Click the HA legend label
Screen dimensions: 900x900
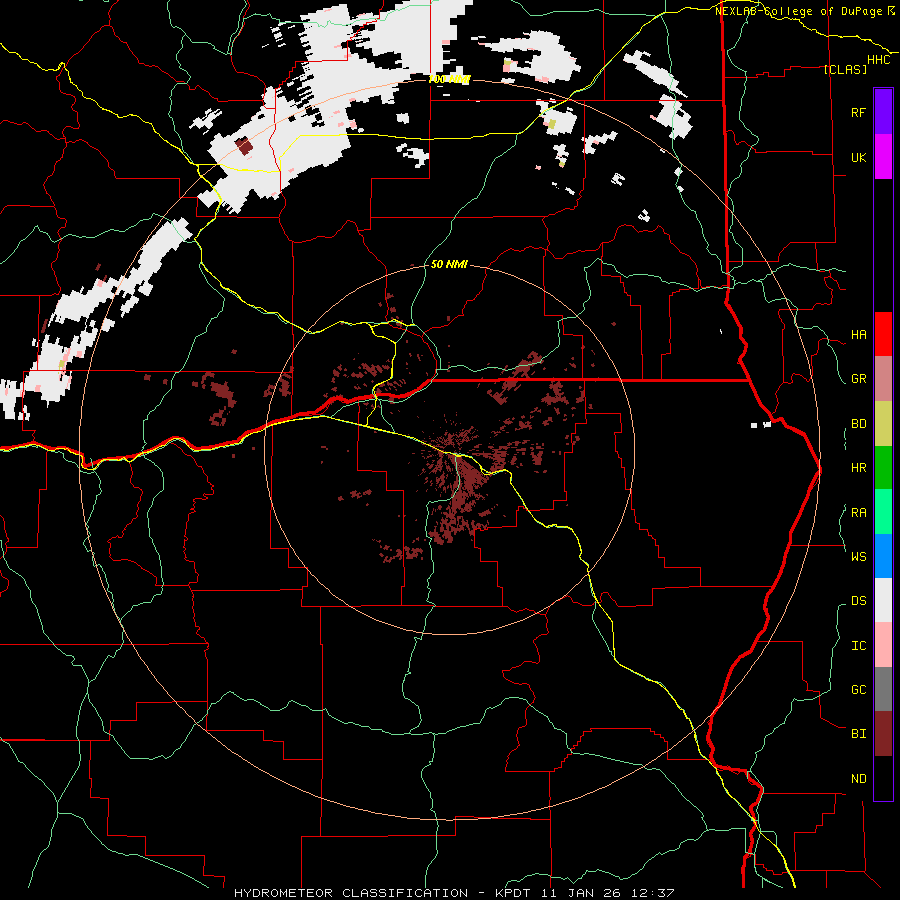coord(858,334)
